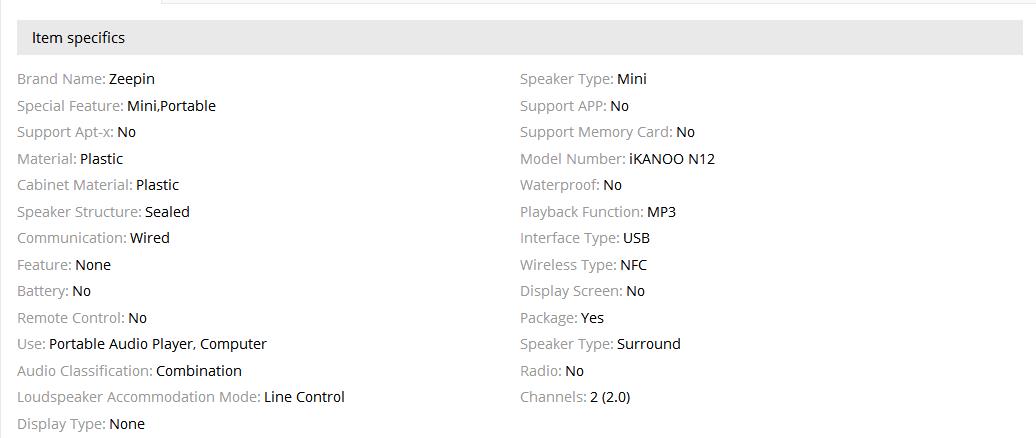Select the Waterproof label
This screenshot has width=1036, height=438.
click(x=558, y=185)
